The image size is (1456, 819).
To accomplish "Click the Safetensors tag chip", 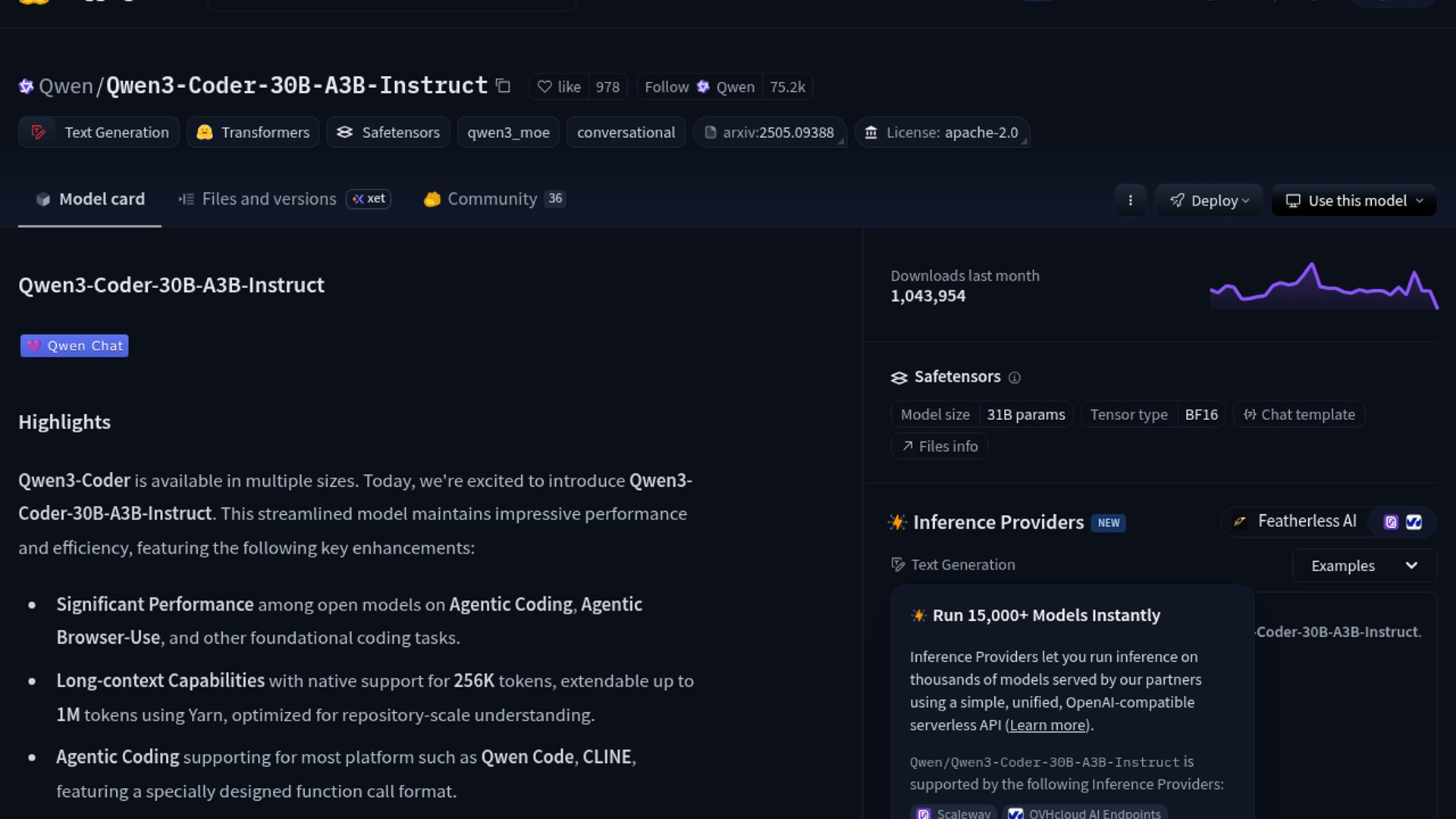I will coord(388,133).
